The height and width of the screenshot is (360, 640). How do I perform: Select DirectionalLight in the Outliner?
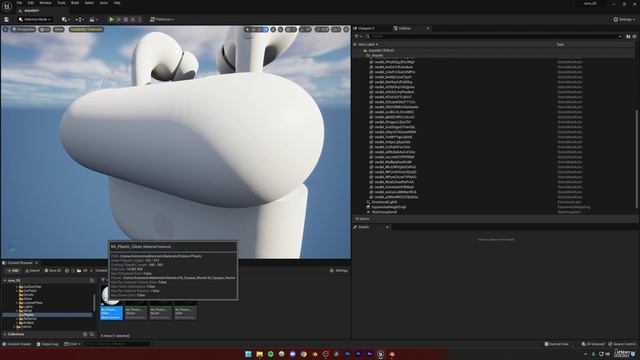pos(384,202)
